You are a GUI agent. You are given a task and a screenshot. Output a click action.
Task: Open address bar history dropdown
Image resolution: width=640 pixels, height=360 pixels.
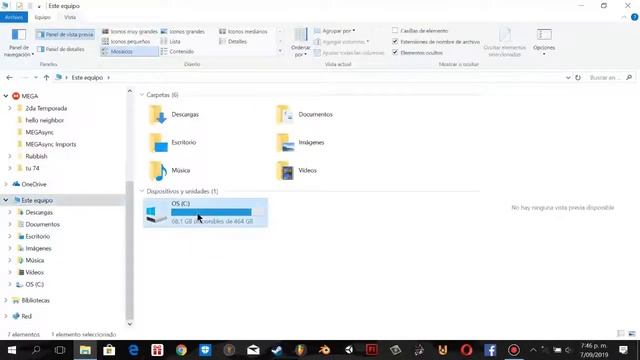click(x=568, y=78)
